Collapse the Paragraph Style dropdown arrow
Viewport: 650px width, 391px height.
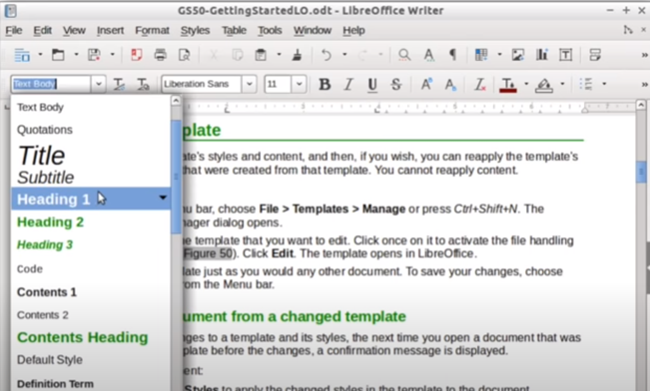[99, 84]
